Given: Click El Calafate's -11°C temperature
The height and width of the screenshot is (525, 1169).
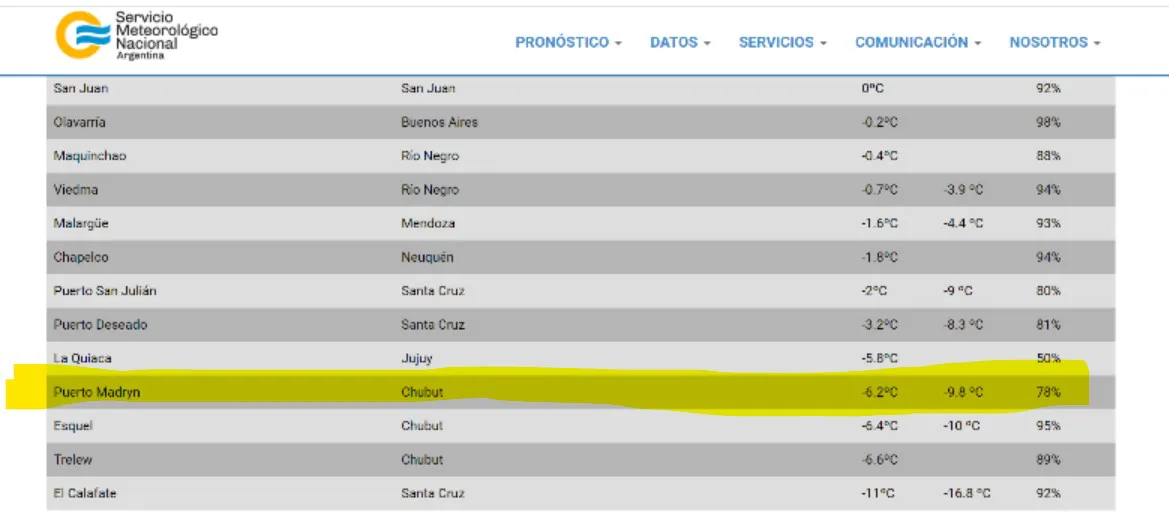Looking at the screenshot, I should (877, 494).
